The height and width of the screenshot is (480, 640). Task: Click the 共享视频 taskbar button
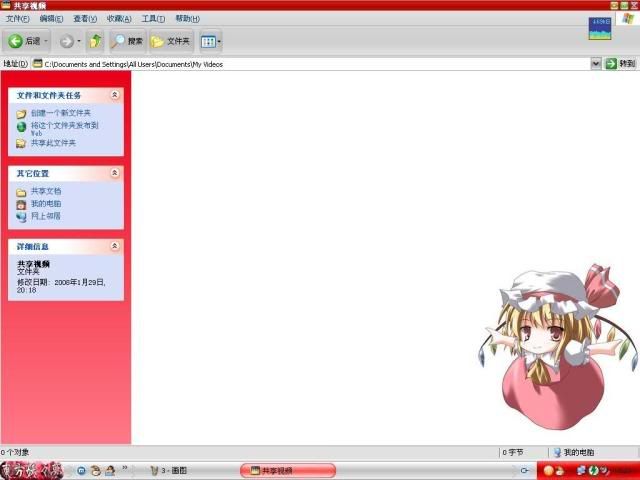click(288, 471)
